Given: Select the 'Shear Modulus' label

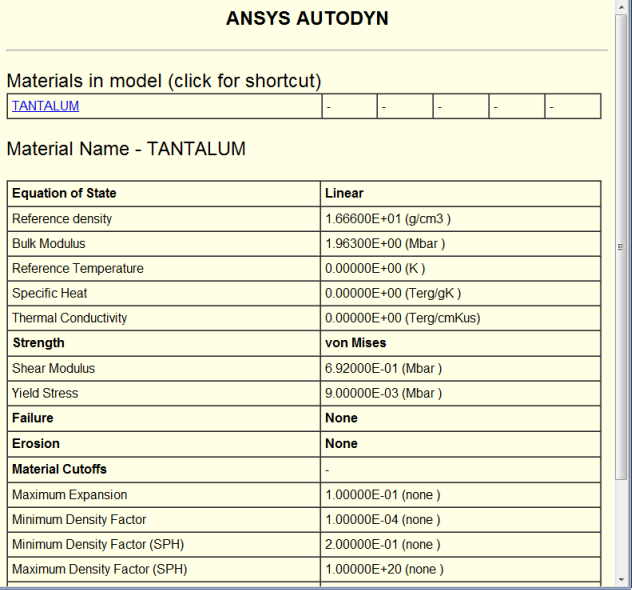Looking at the screenshot, I should [54, 368].
